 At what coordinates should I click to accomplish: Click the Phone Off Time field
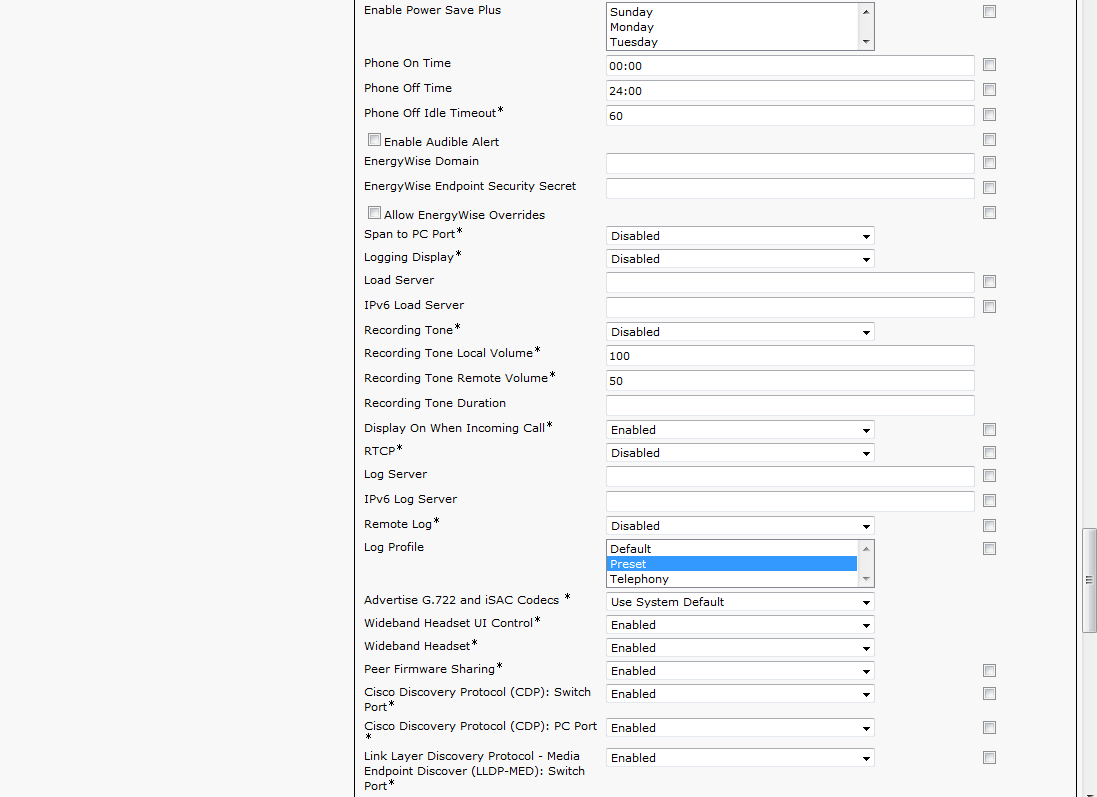[x=790, y=91]
